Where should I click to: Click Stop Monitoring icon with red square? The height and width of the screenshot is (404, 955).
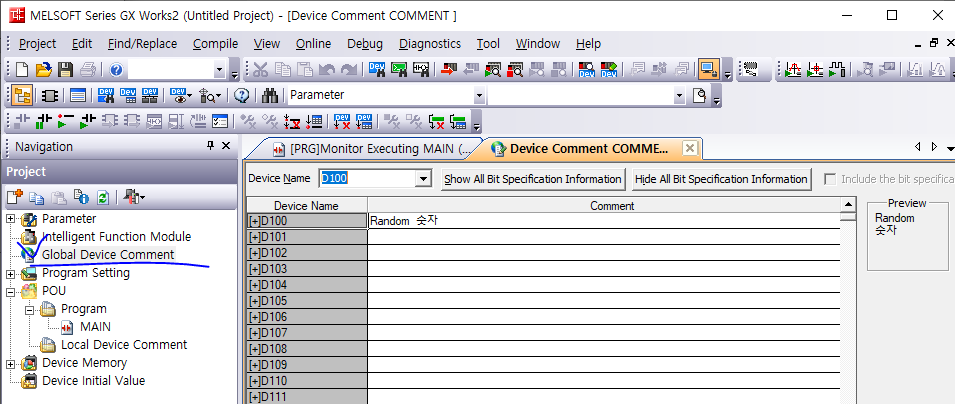click(515, 69)
